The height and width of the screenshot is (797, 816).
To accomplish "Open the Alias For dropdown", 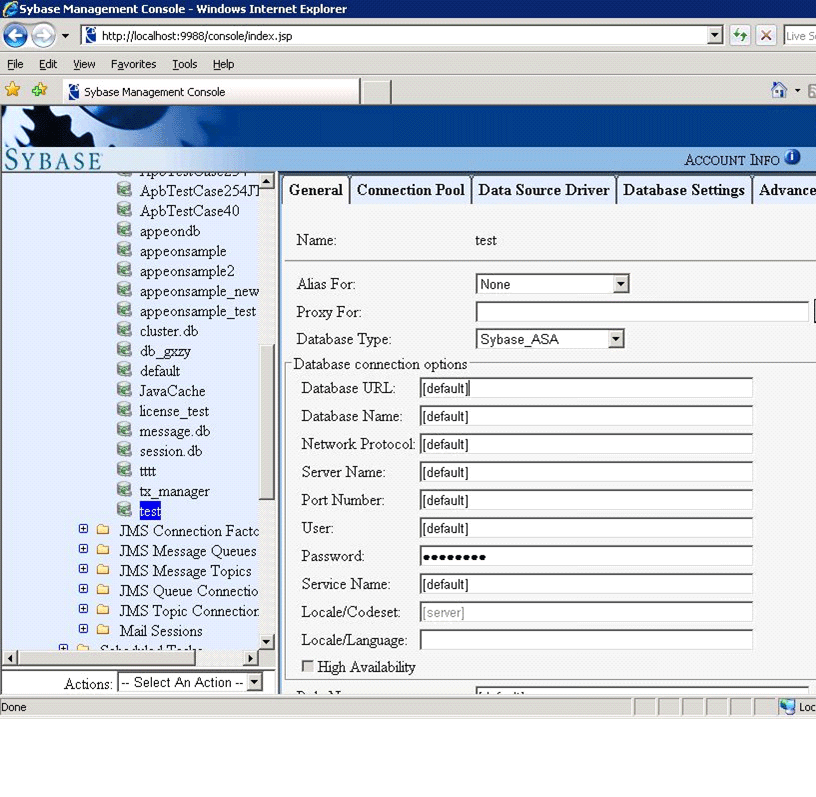I will [620, 284].
